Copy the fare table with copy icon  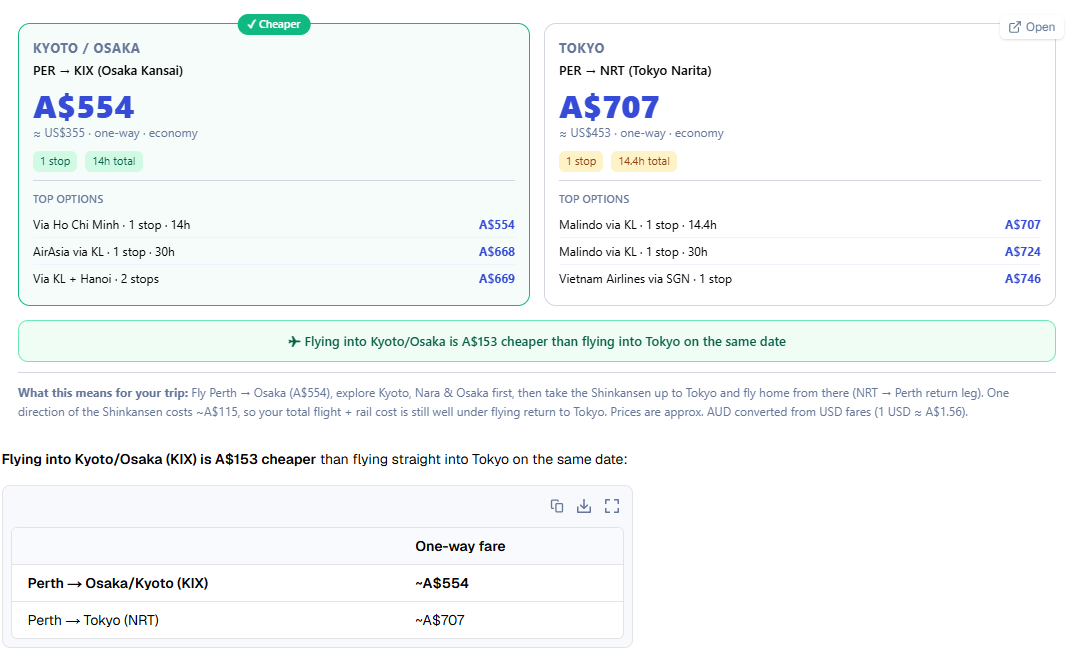pos(557,506)
